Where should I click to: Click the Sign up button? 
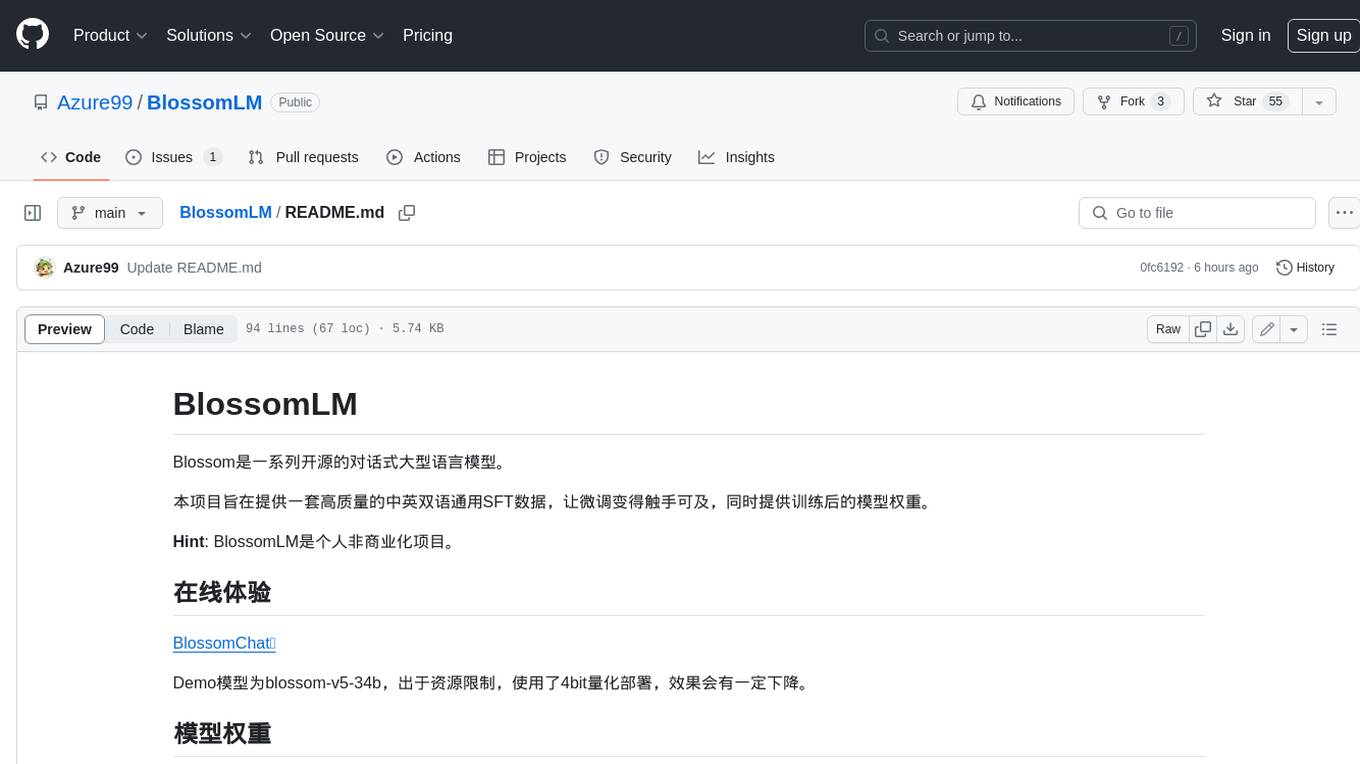(x=1323, y=35)
